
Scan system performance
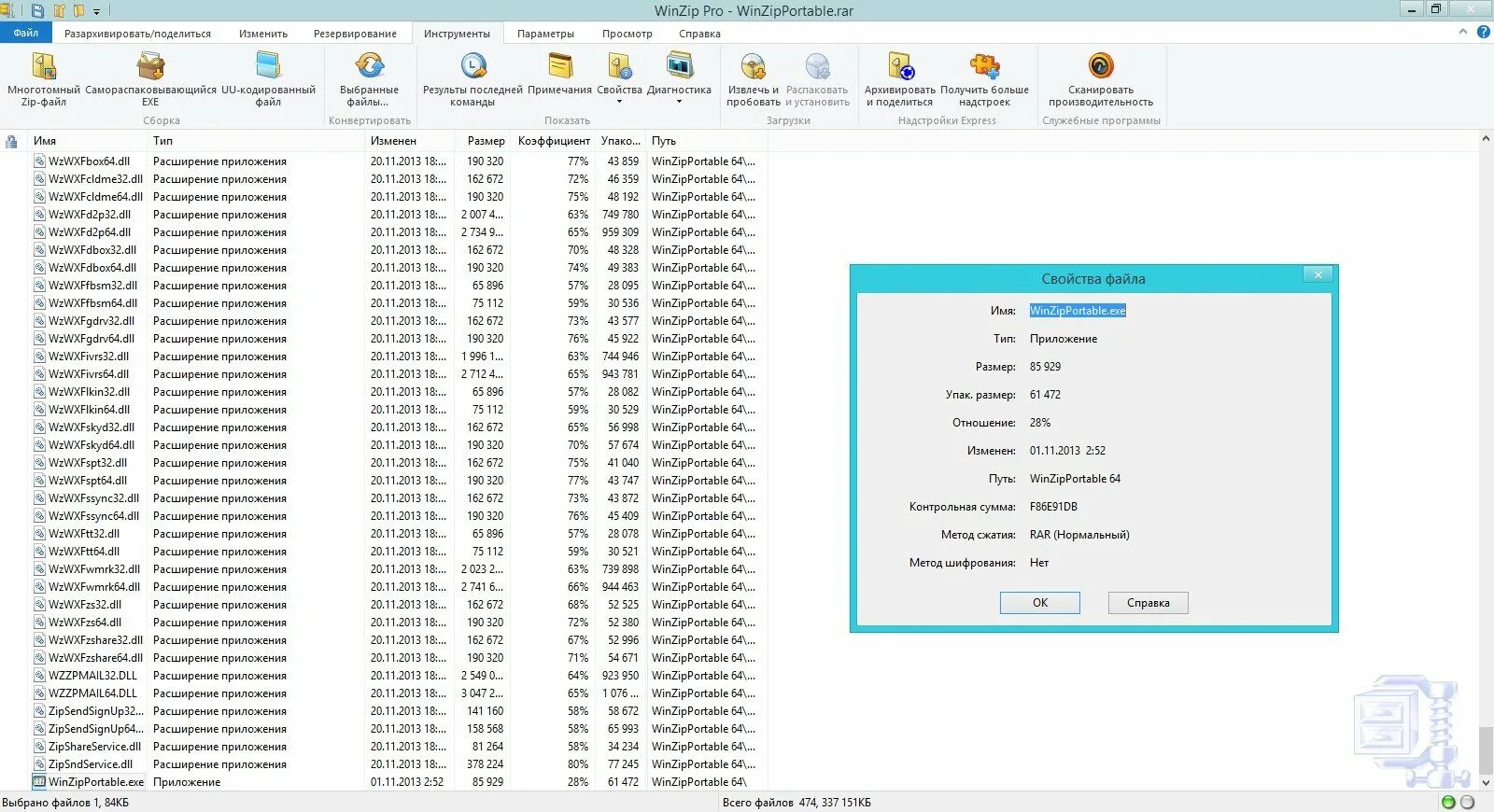(x=1101, y=80)
